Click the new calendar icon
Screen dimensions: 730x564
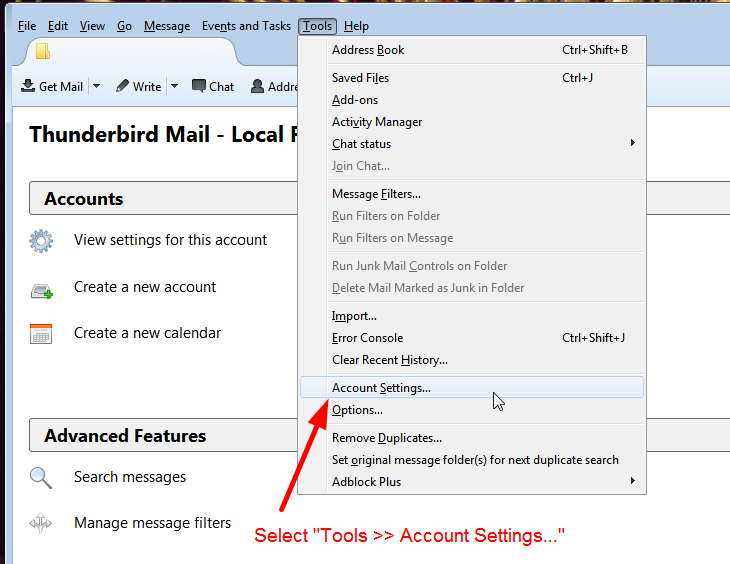(41, 334)
